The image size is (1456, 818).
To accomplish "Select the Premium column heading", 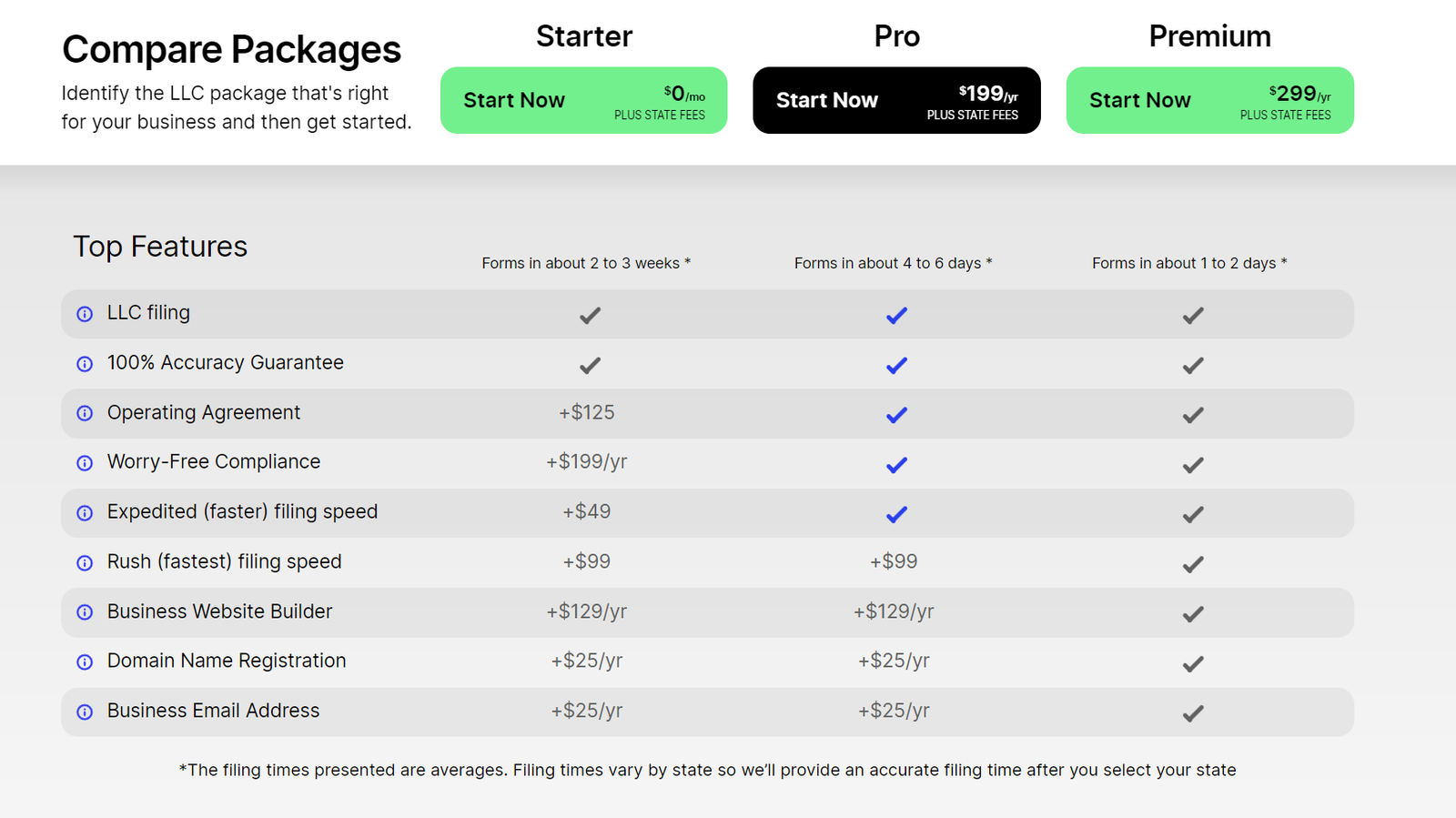I will tap(1209, 36).
